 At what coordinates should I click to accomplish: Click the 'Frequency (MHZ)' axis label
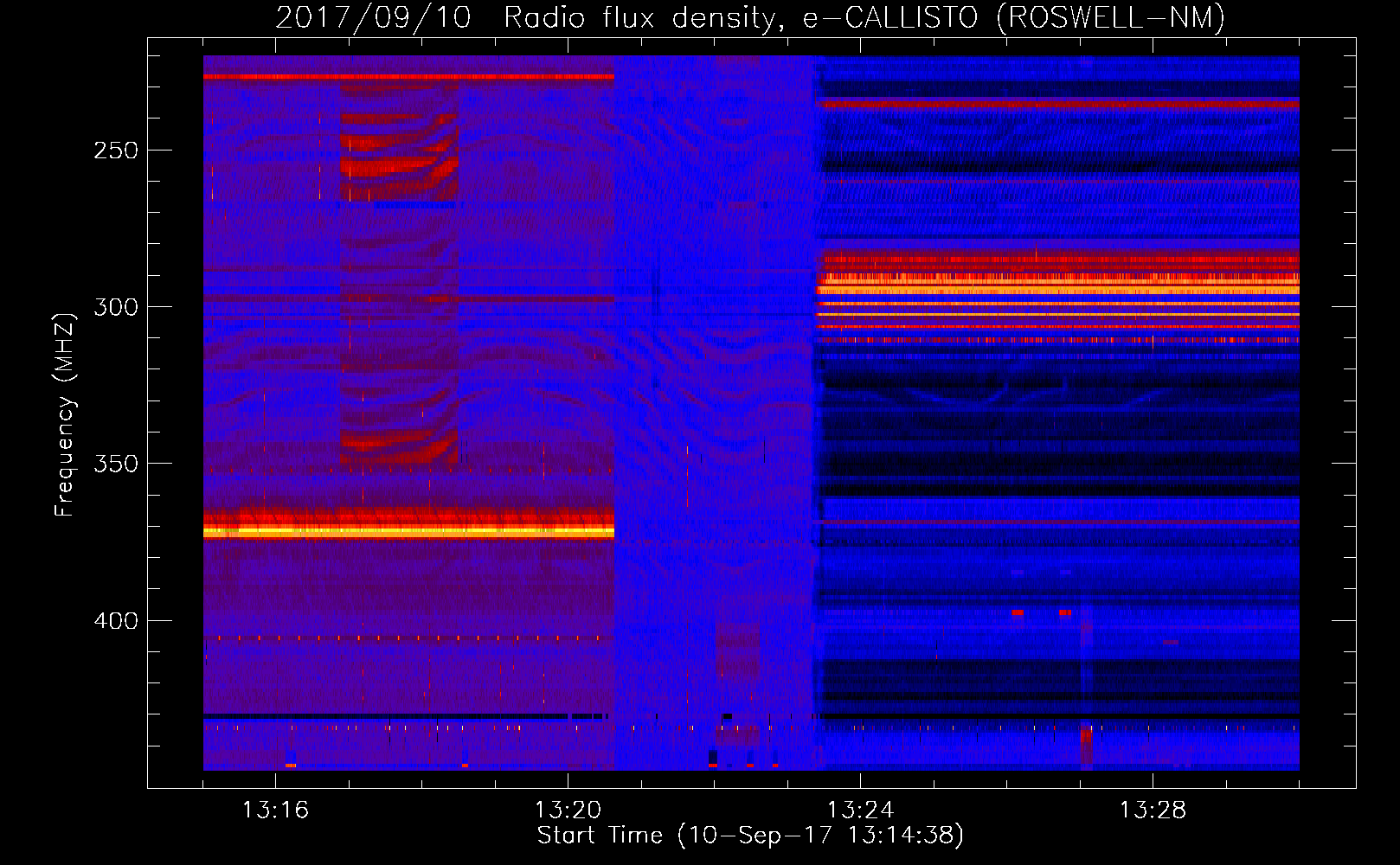pyautogui.click(x=65, y=414)
